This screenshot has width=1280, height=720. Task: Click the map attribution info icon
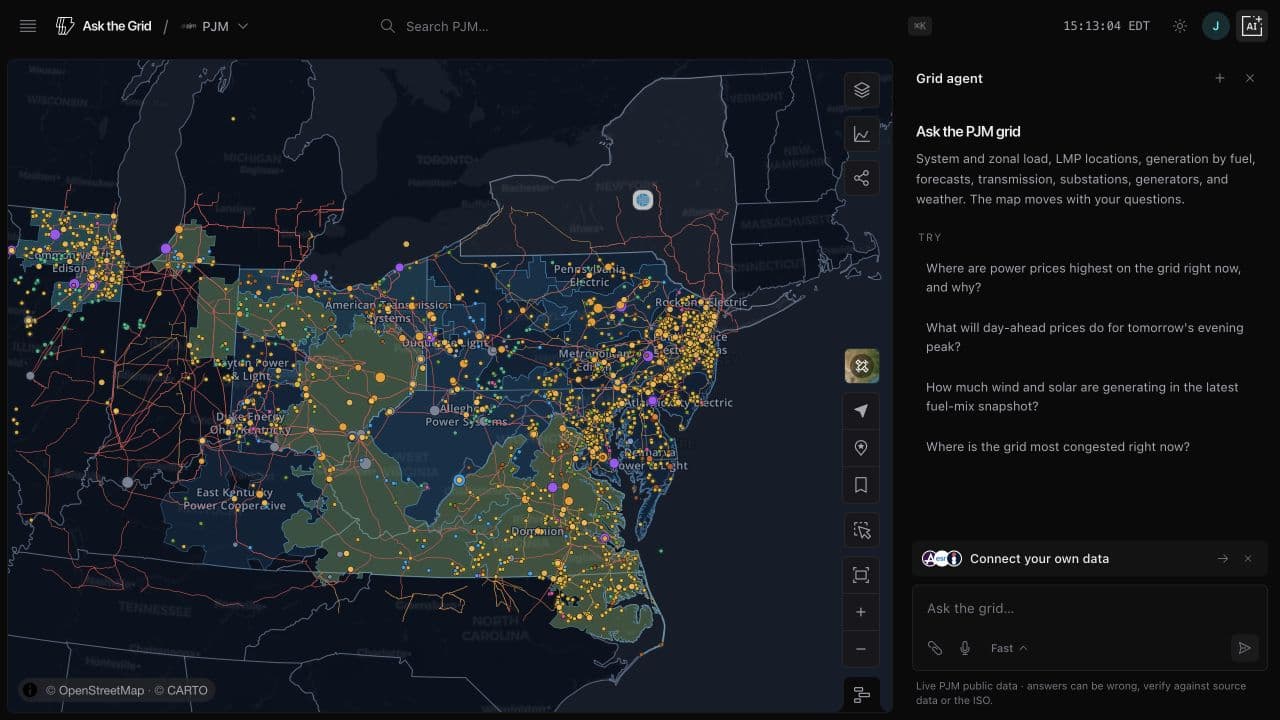[30, 690]
